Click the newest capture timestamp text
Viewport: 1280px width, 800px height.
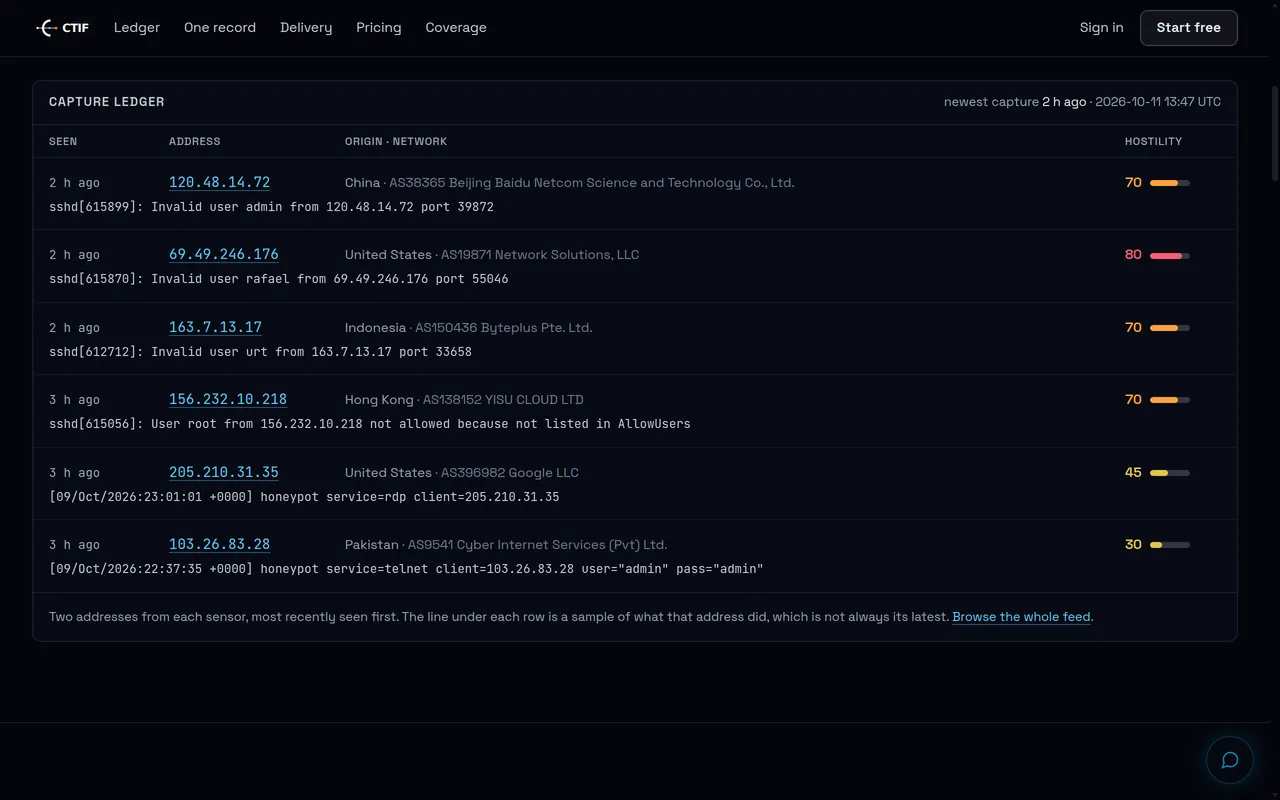coord(1082,102)
